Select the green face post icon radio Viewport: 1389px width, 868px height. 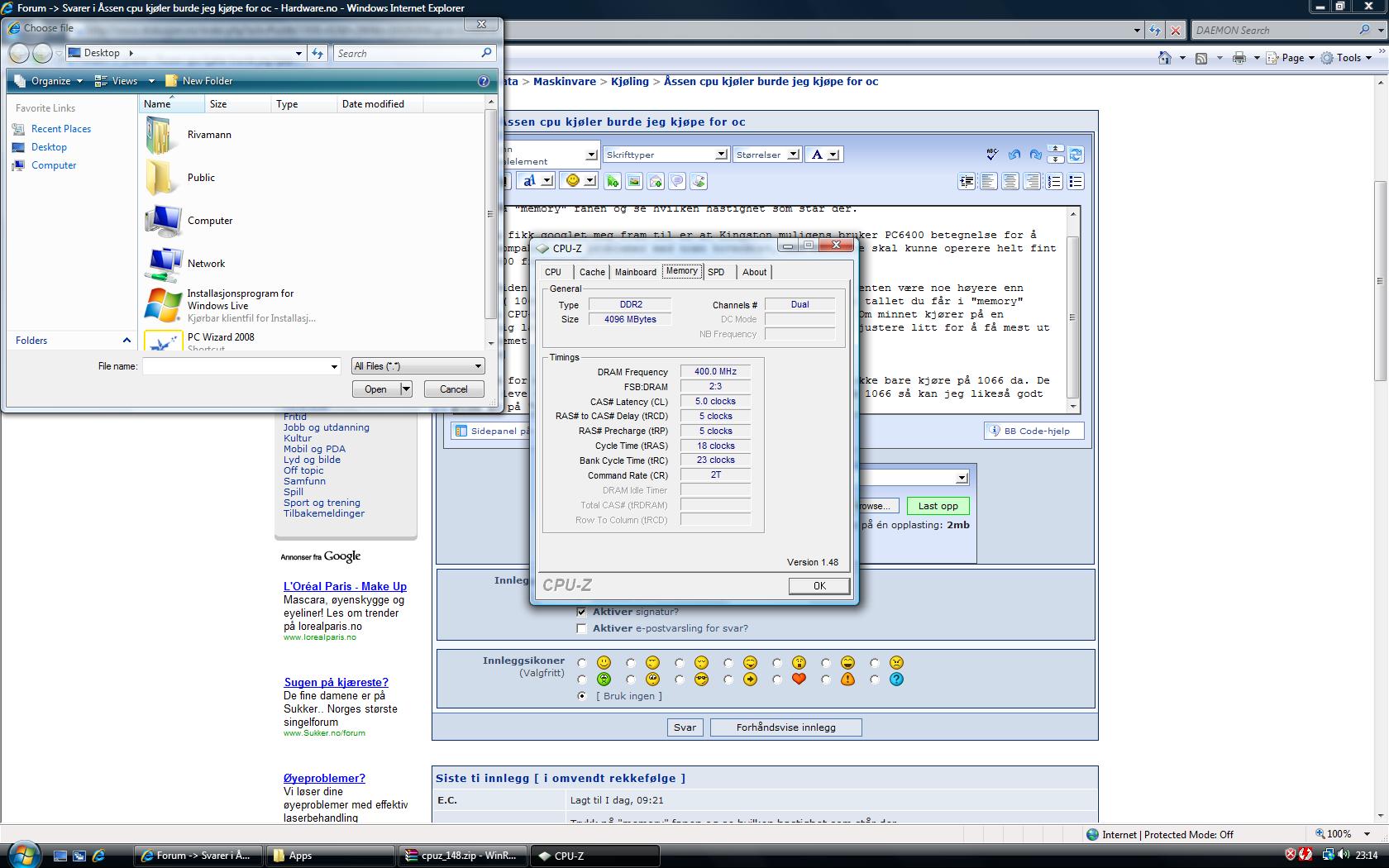tap(582, 680)
